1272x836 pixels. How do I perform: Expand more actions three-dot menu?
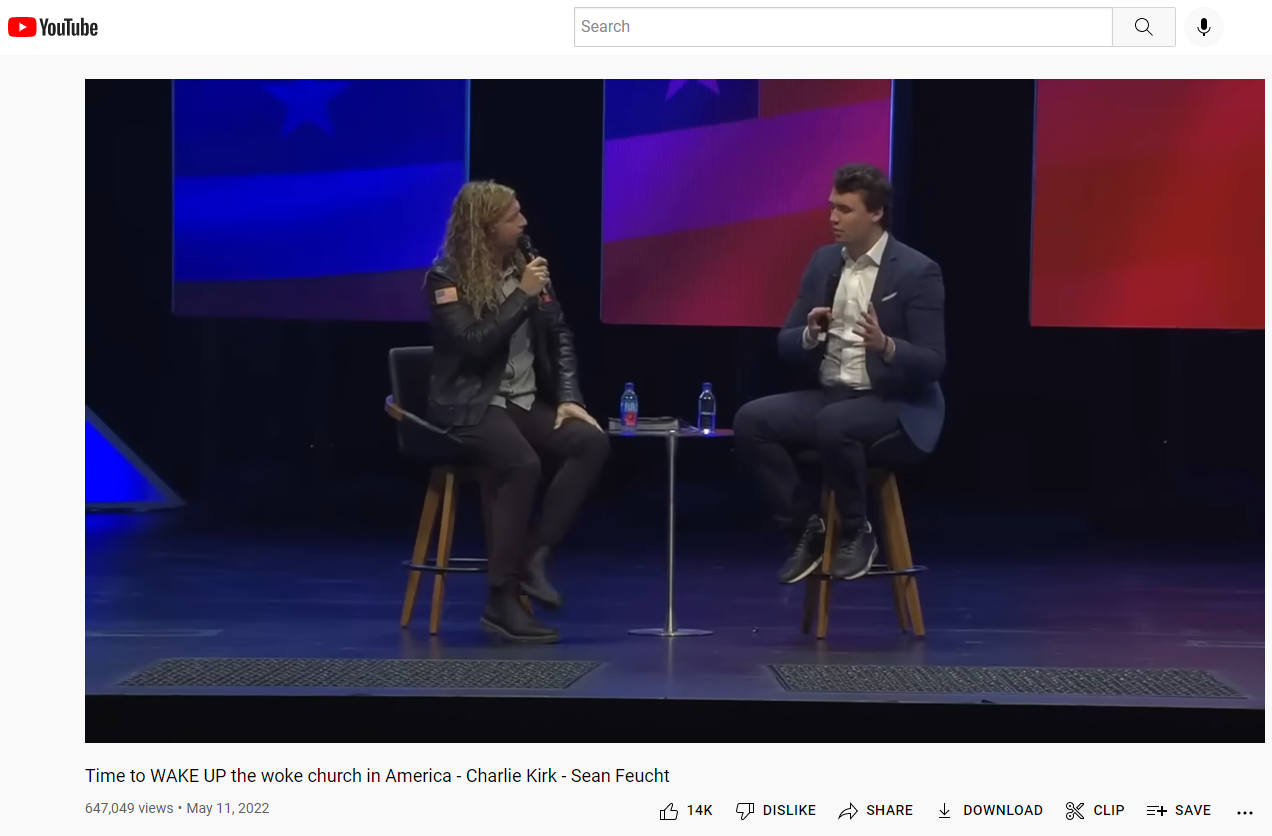(1245, 812)
